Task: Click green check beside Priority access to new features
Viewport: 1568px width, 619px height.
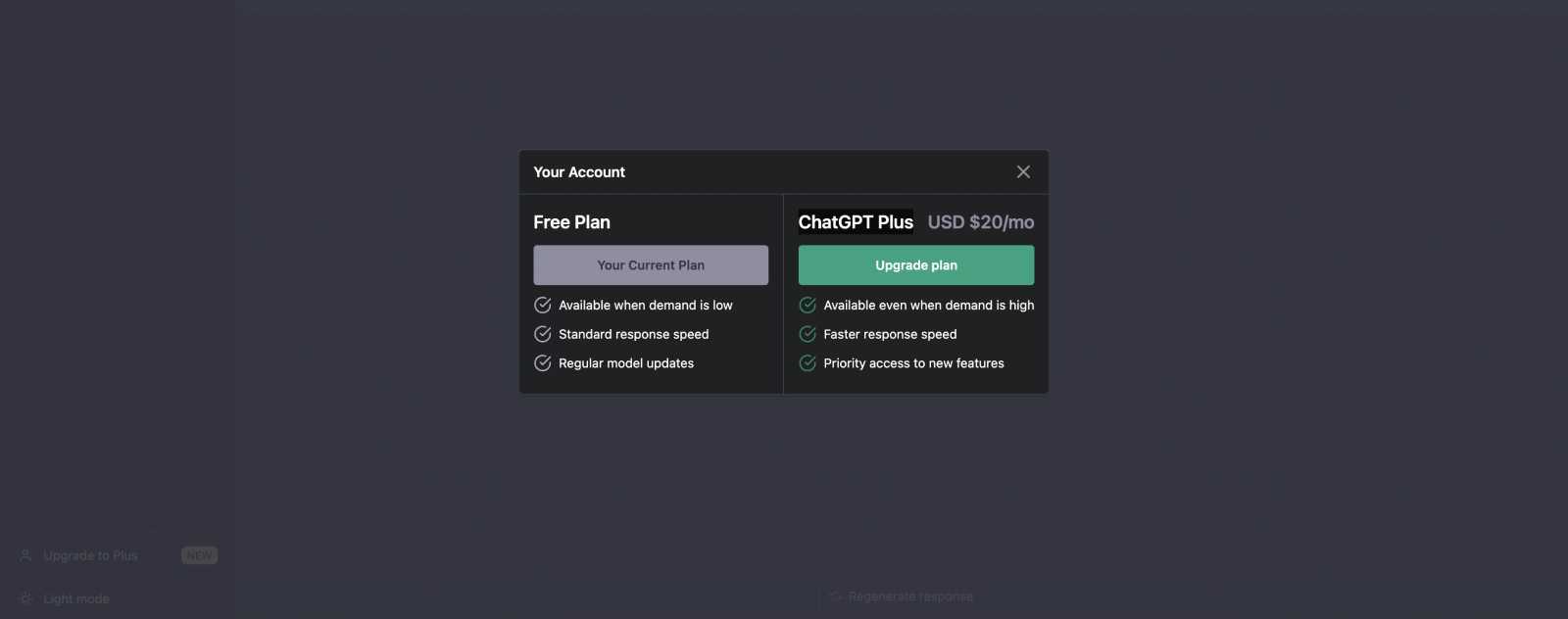Action: pos(808,363)
